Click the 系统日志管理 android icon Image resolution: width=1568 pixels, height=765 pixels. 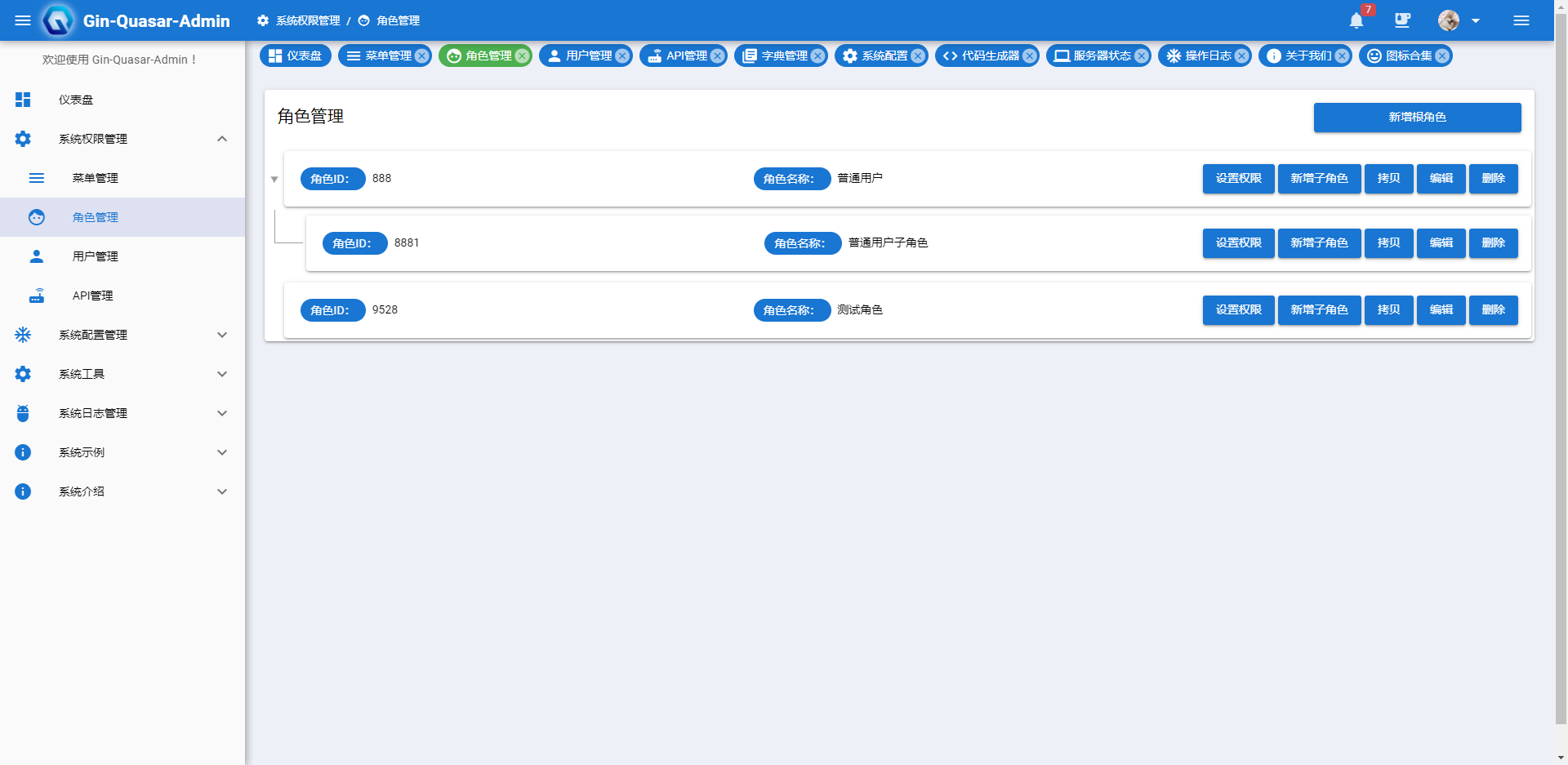click(23, 413)
